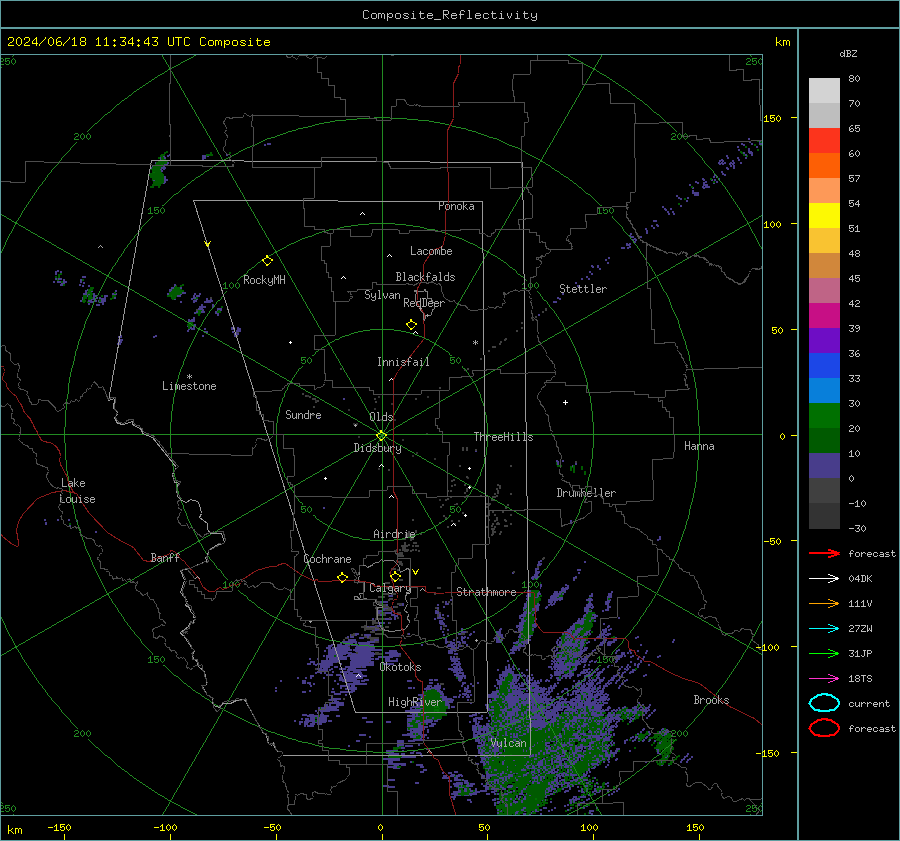Click the Blackfalds town label

pos(425,277)
